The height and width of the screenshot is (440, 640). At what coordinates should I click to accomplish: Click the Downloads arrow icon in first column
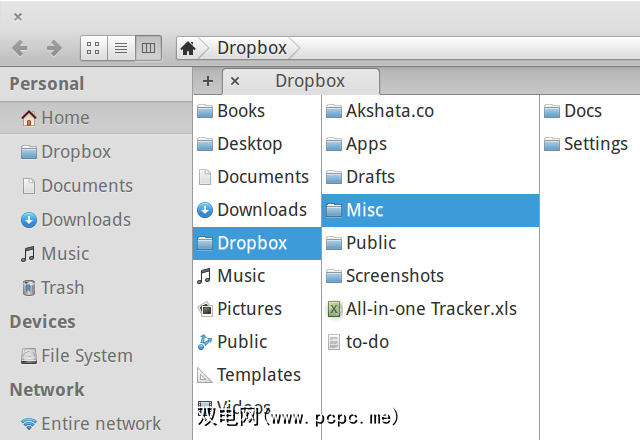click(x=204, y=210)
